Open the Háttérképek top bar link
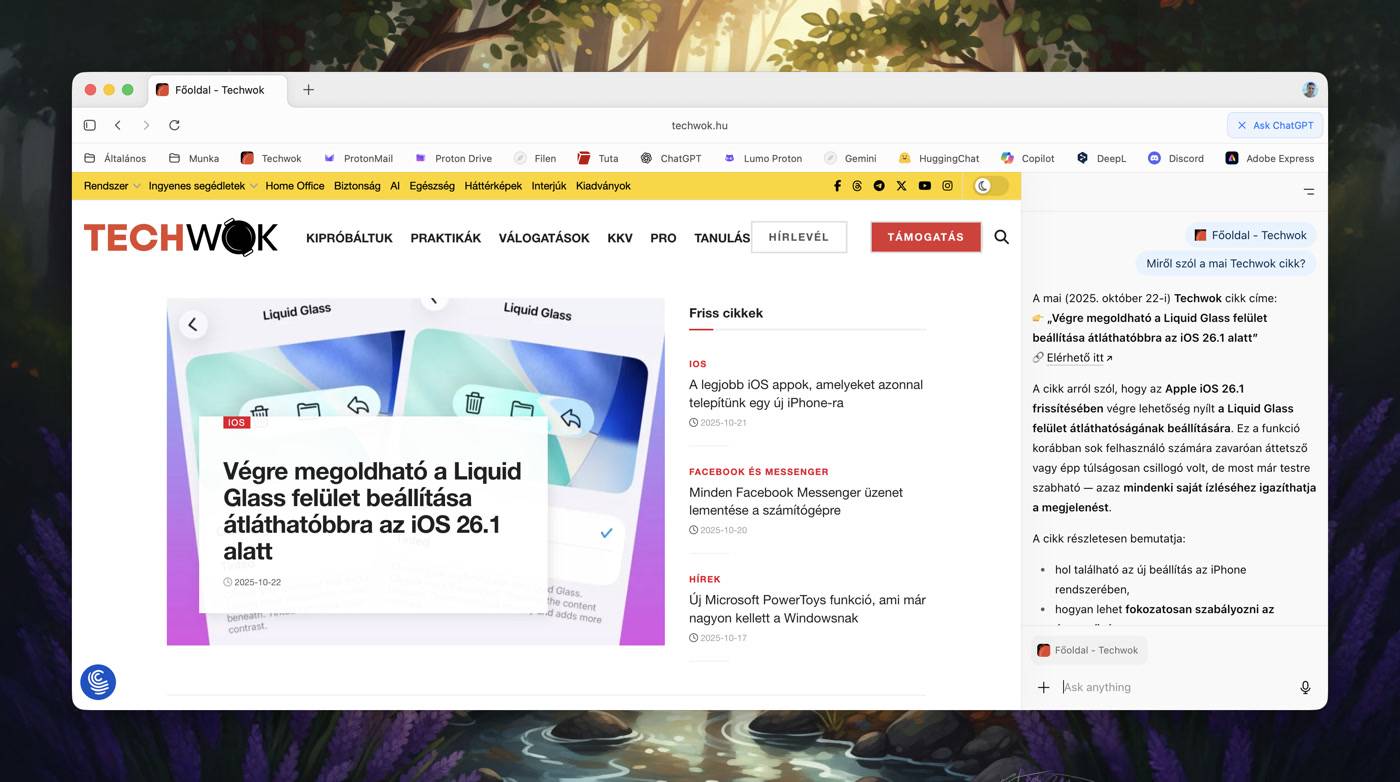This screenshot has height=782, width=1400. point(493,186)
